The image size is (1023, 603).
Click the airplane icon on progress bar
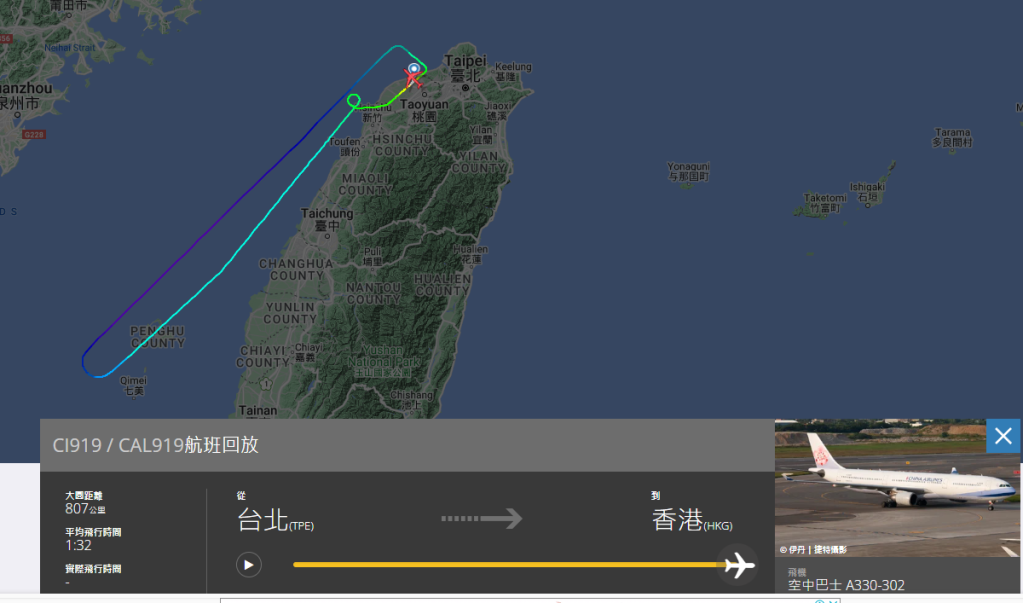point(739,565)
